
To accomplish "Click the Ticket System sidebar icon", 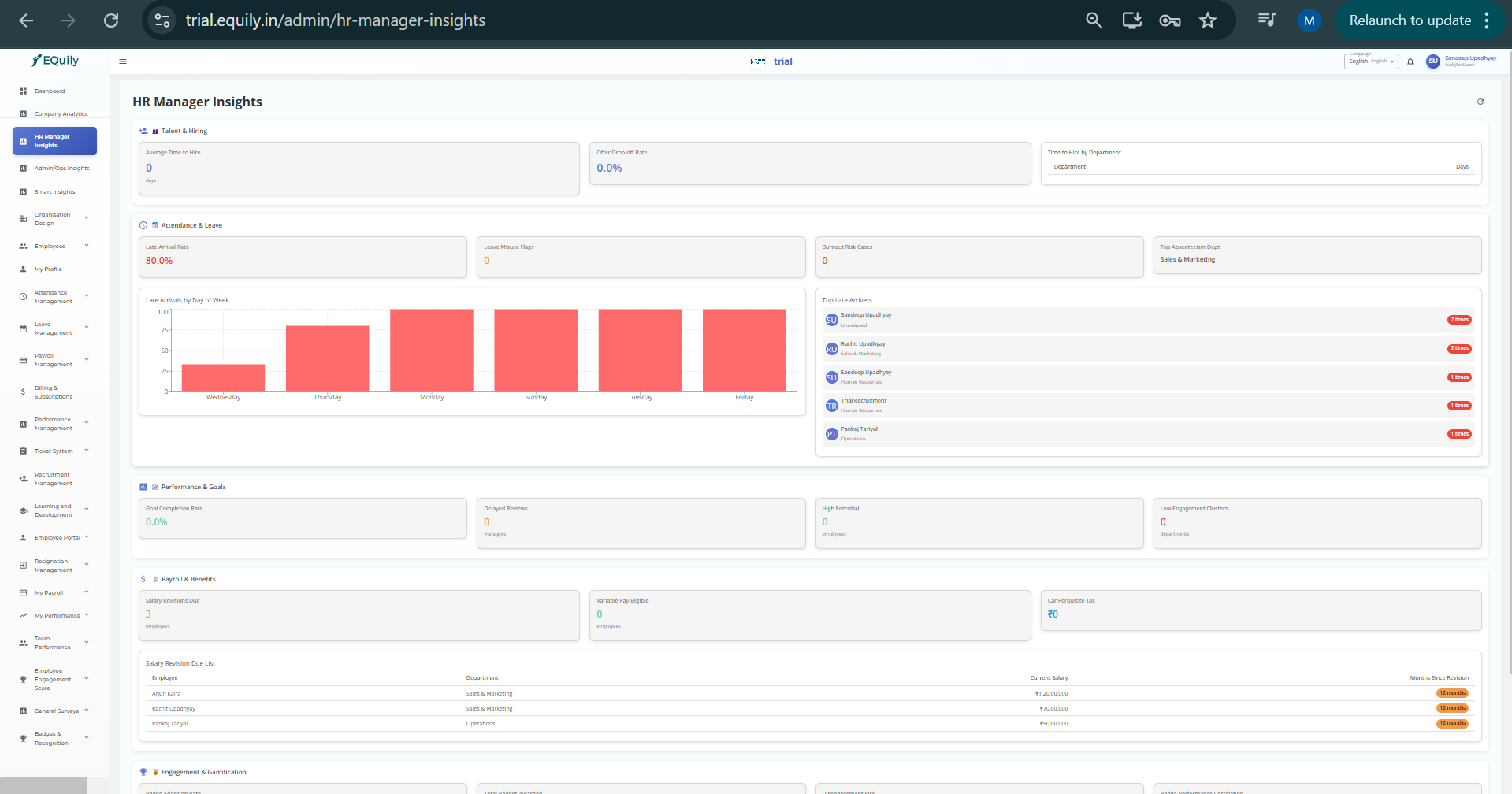I will point(23,451).
